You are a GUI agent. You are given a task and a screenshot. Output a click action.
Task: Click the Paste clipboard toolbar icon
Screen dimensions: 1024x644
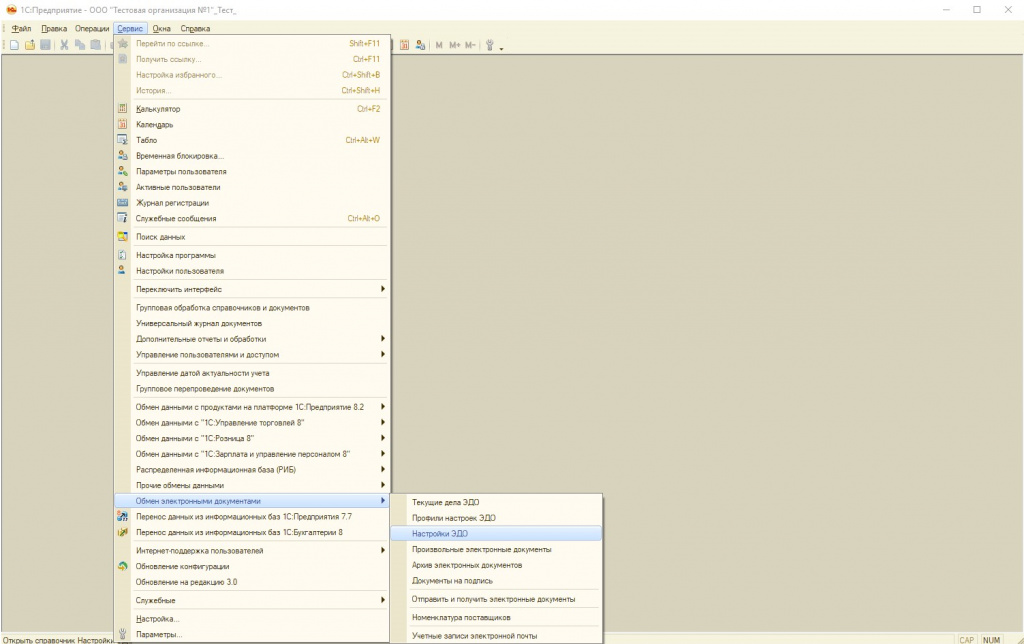tap(95, 45)
